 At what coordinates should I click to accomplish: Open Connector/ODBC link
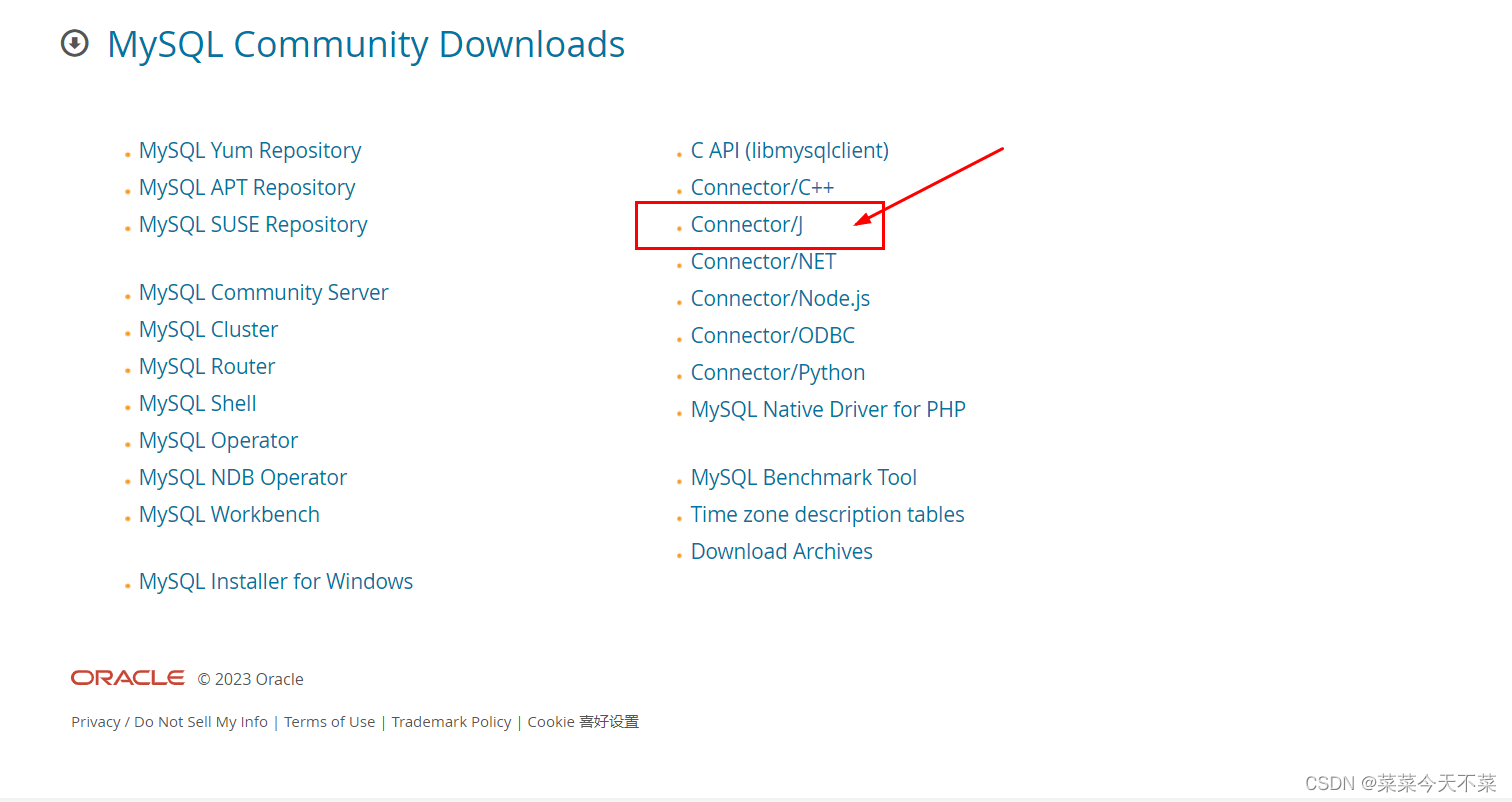point(773,336)
